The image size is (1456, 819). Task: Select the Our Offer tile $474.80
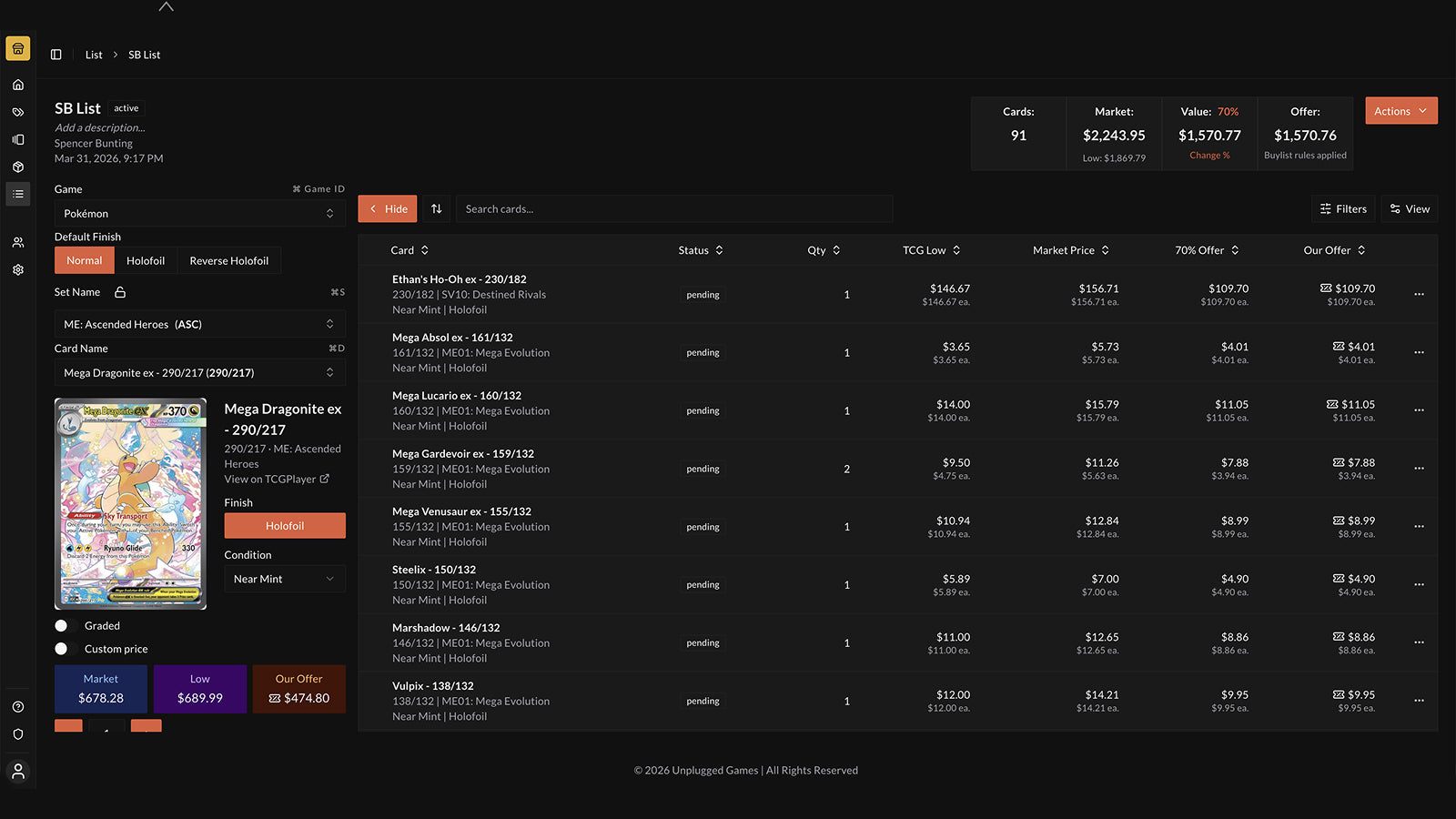[298, 689]
